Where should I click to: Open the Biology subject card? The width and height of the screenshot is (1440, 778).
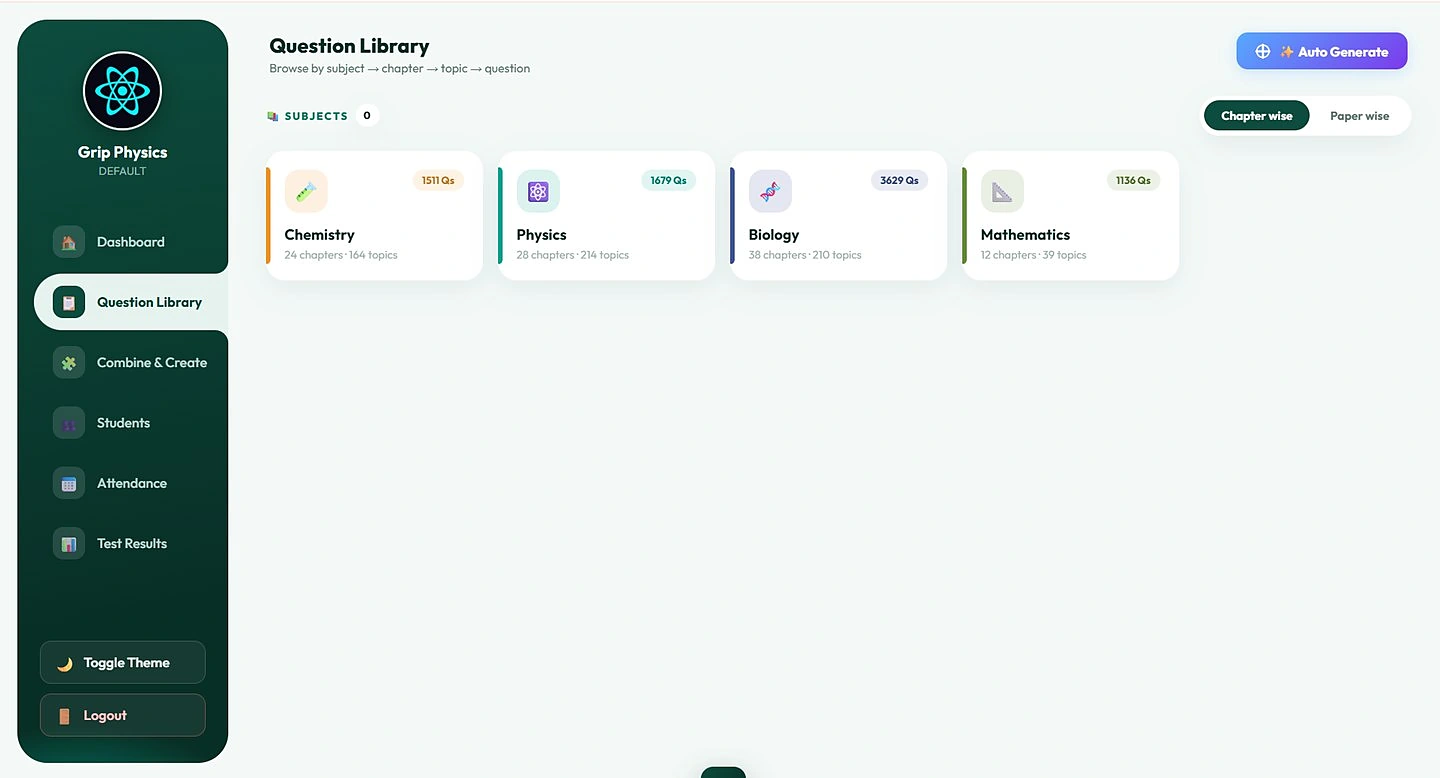pyautogui.click(x=838, y=215)
